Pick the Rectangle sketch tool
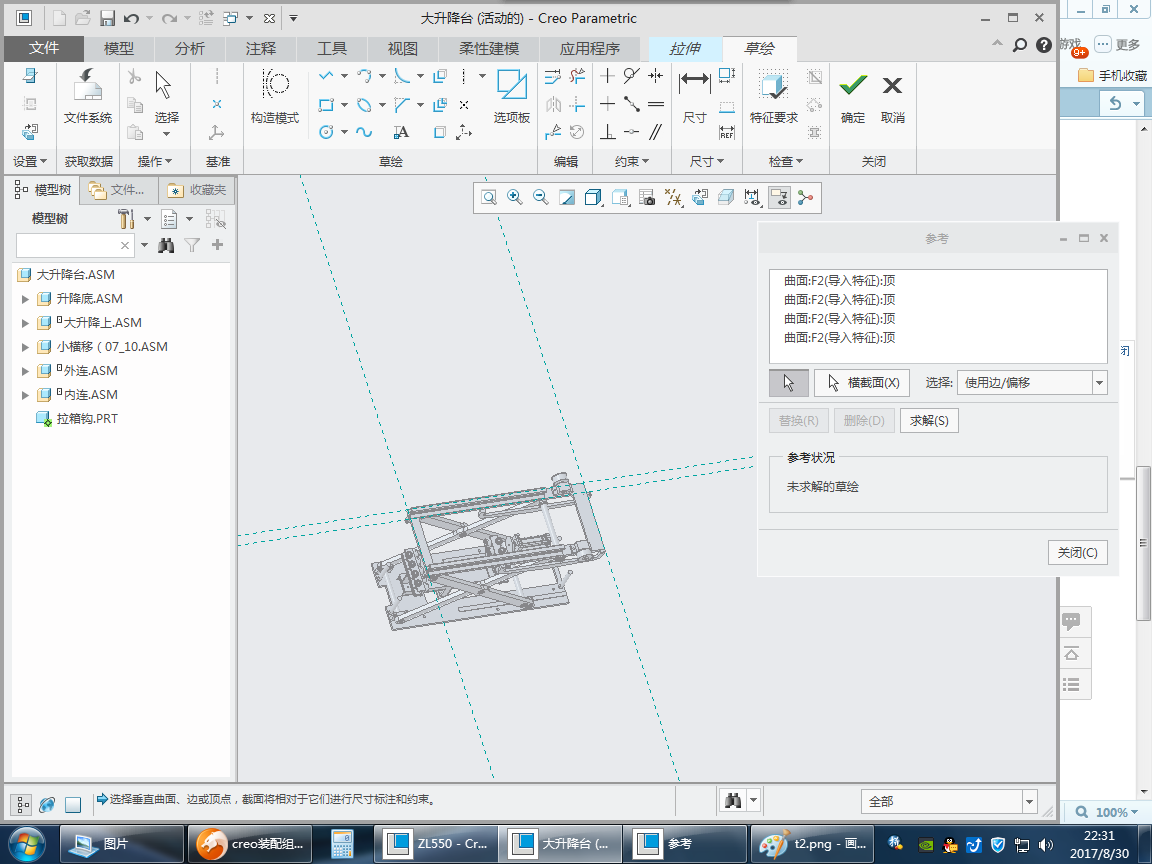Screen dimensions: 1152x864 click(x=326, y=105)
